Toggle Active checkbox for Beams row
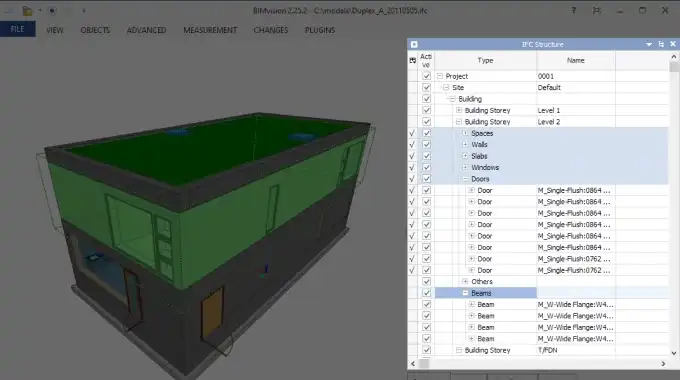The height and width of the screenshot is (380, 680). [426, 293]
